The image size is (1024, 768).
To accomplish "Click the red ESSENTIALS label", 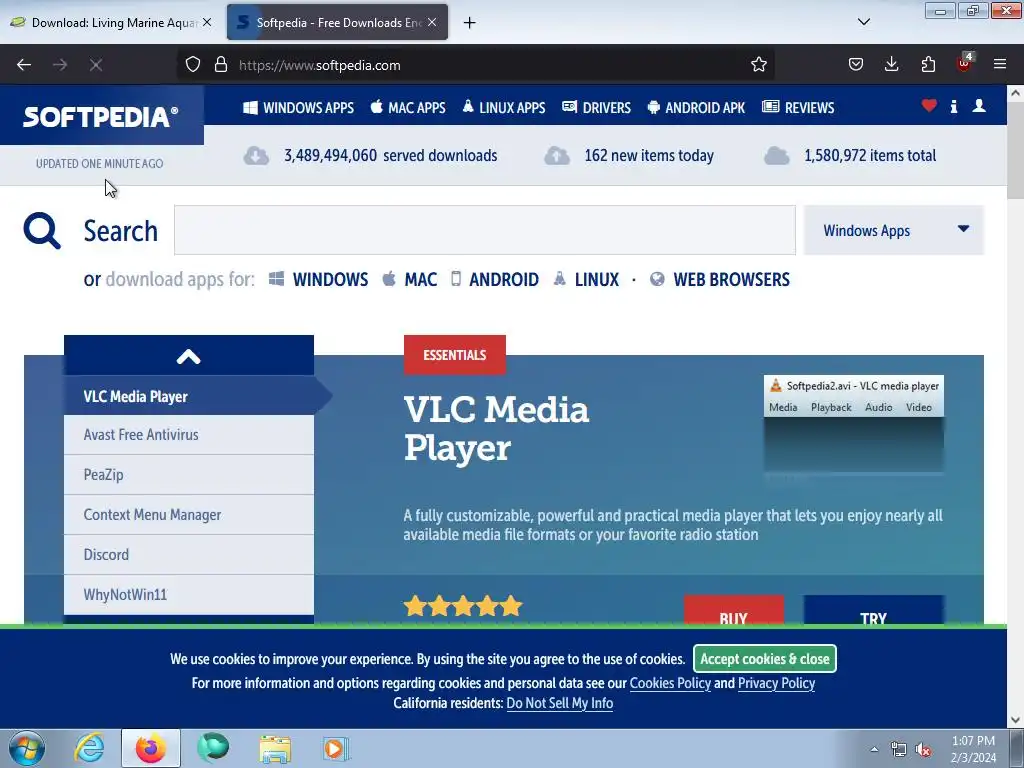I will [x=455, y=355].
